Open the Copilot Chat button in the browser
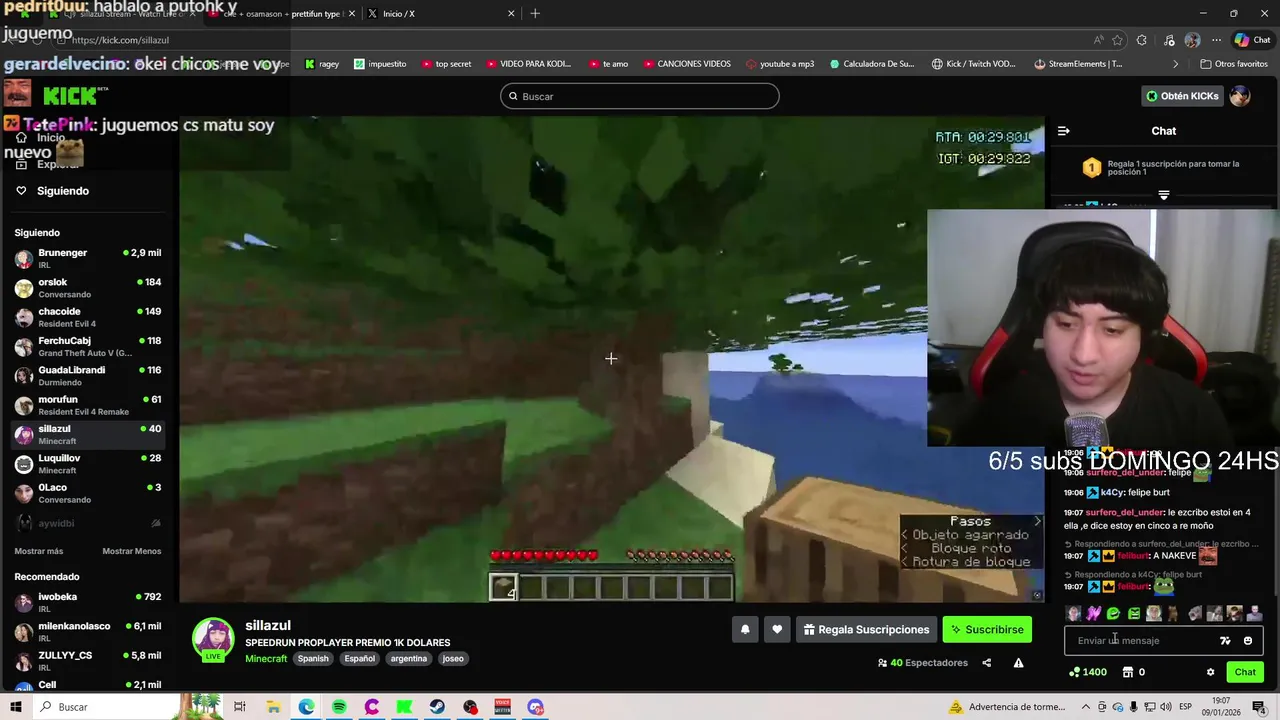 coord(1252,40)
